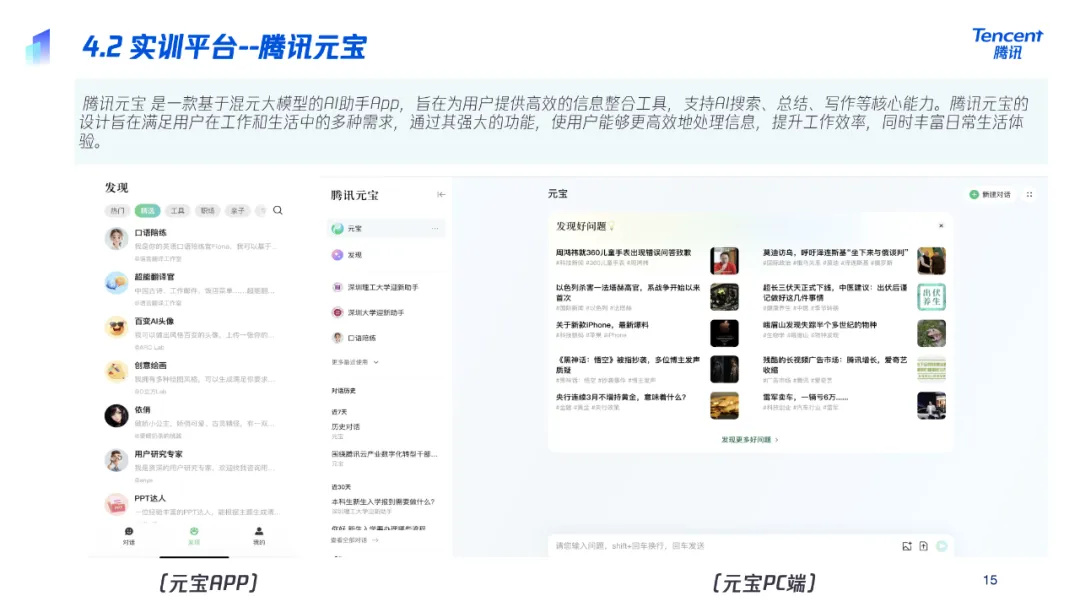Open the 用户研究专家 avatar icon
This screenshot has height=607, width=1080.
[116, 460]
